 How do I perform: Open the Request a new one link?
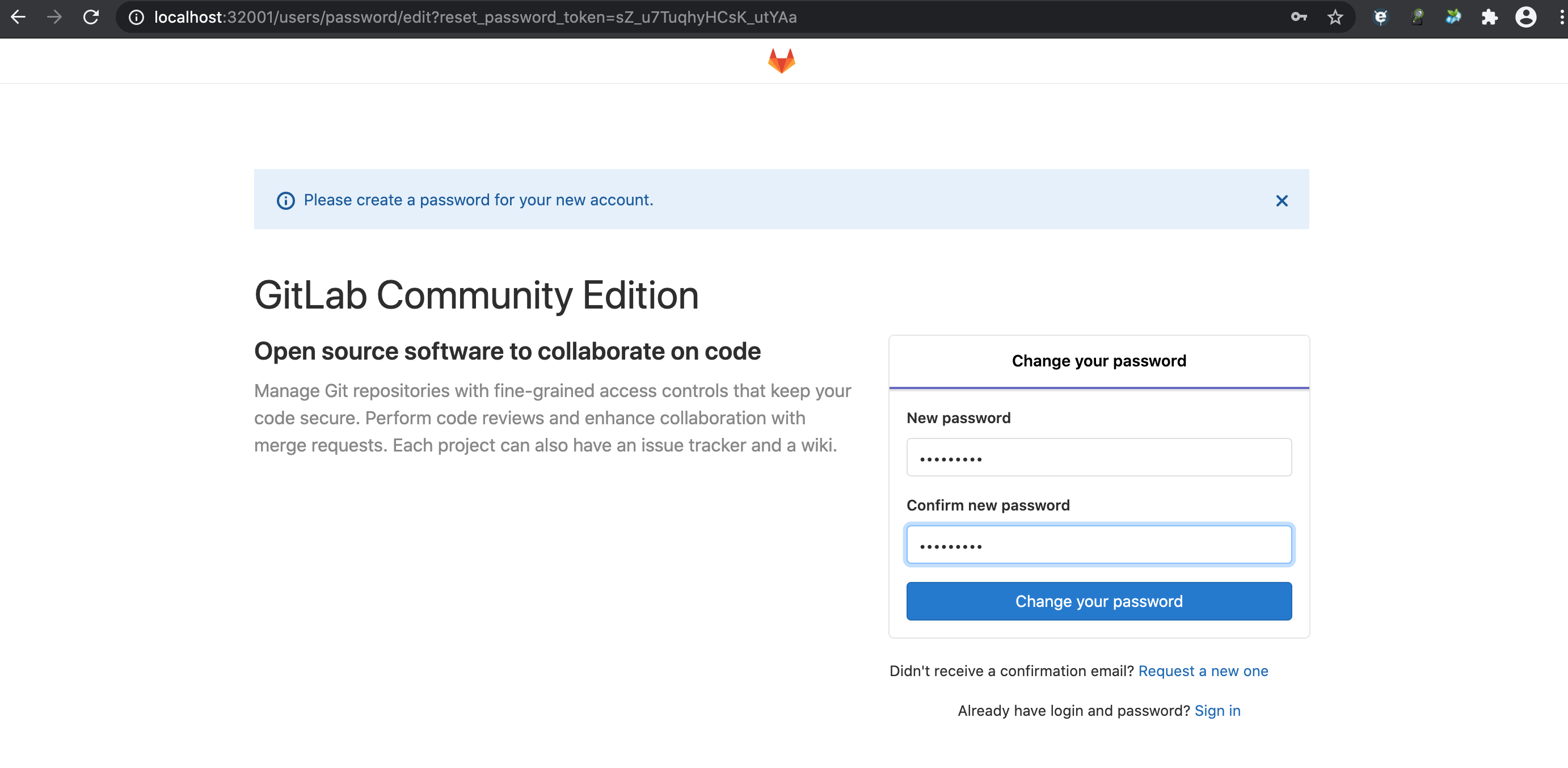(x=1203, y=670)
